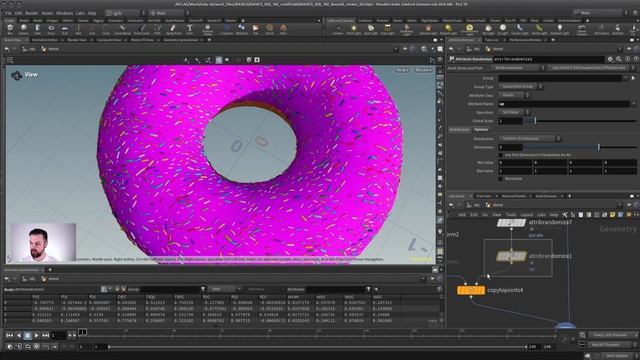Select the Sphere shelf tool
The image size is (640, 360).
24,29
